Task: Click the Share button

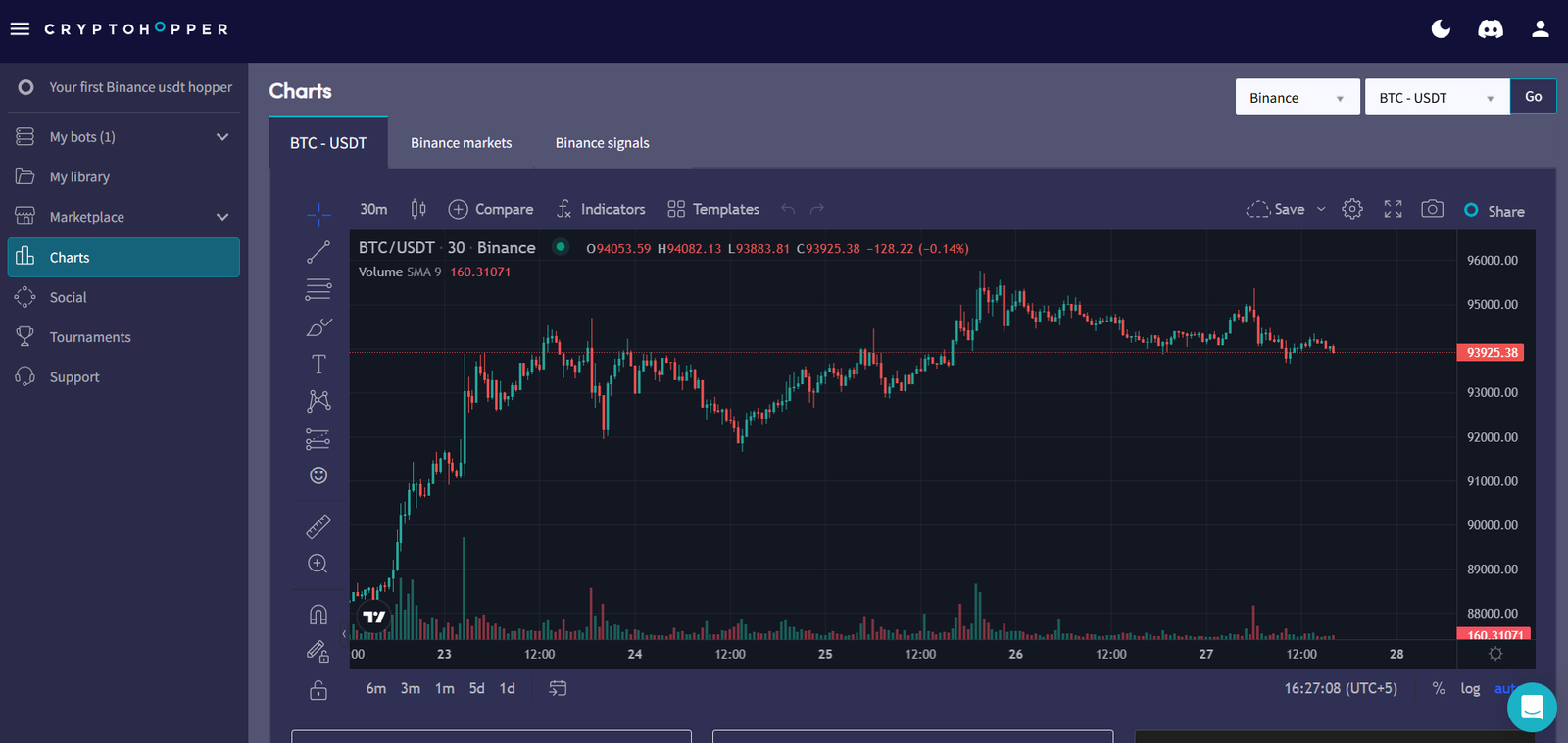Action: click(1494, 211)
